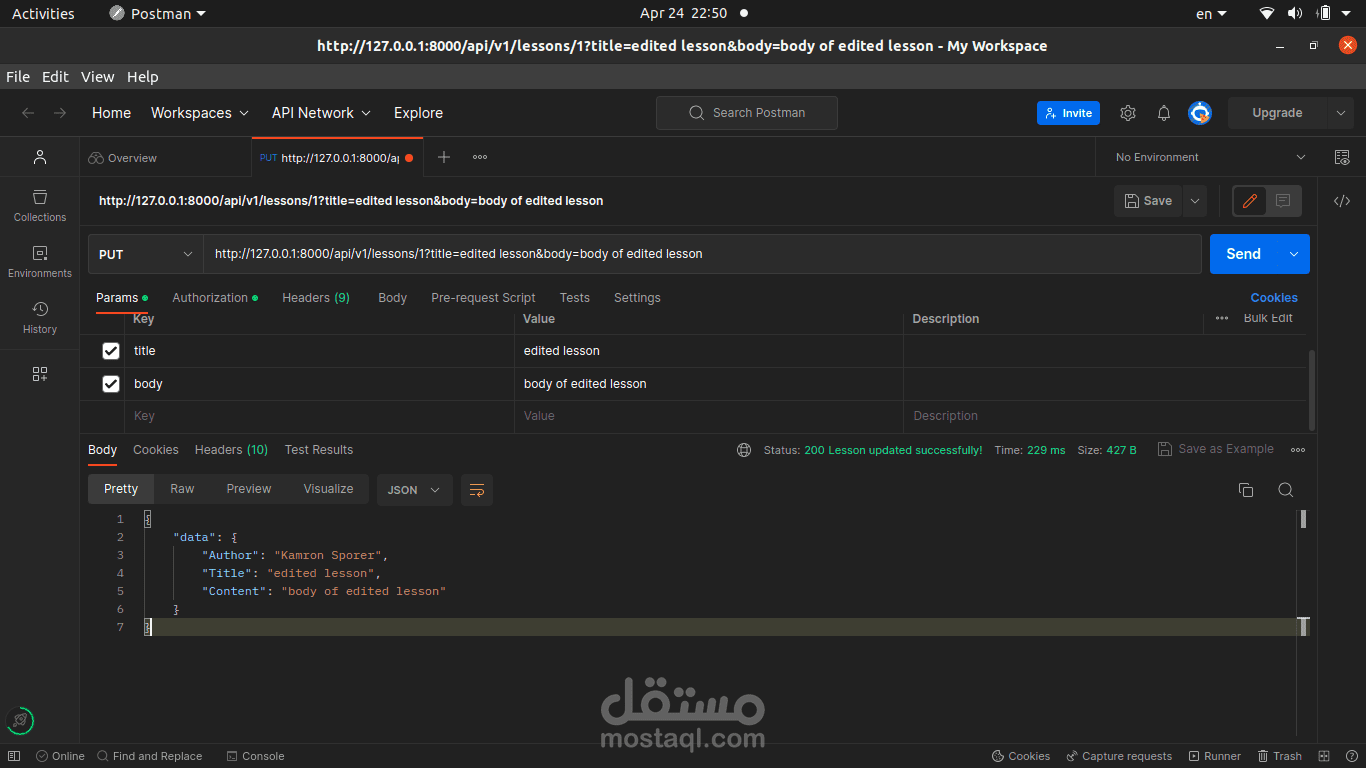The width and height of the screenshot is (1366, 768).
Task: Uncheck the body parameter checkbox
Action: 111,384
